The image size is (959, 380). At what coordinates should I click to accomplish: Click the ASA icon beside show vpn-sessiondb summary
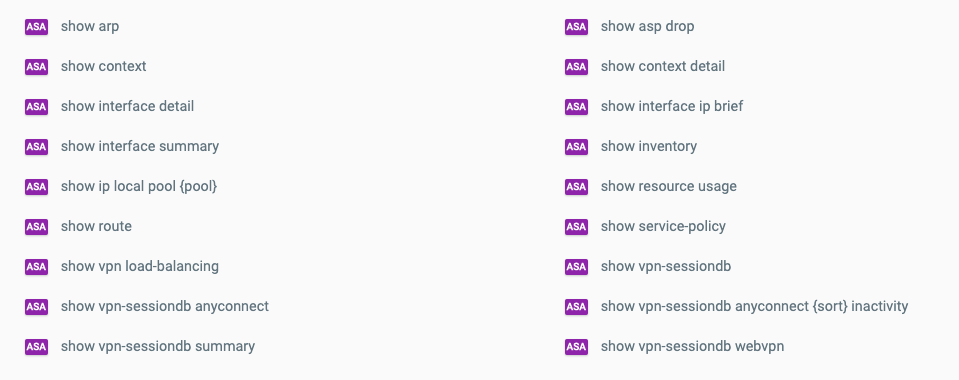pos(36,346)
